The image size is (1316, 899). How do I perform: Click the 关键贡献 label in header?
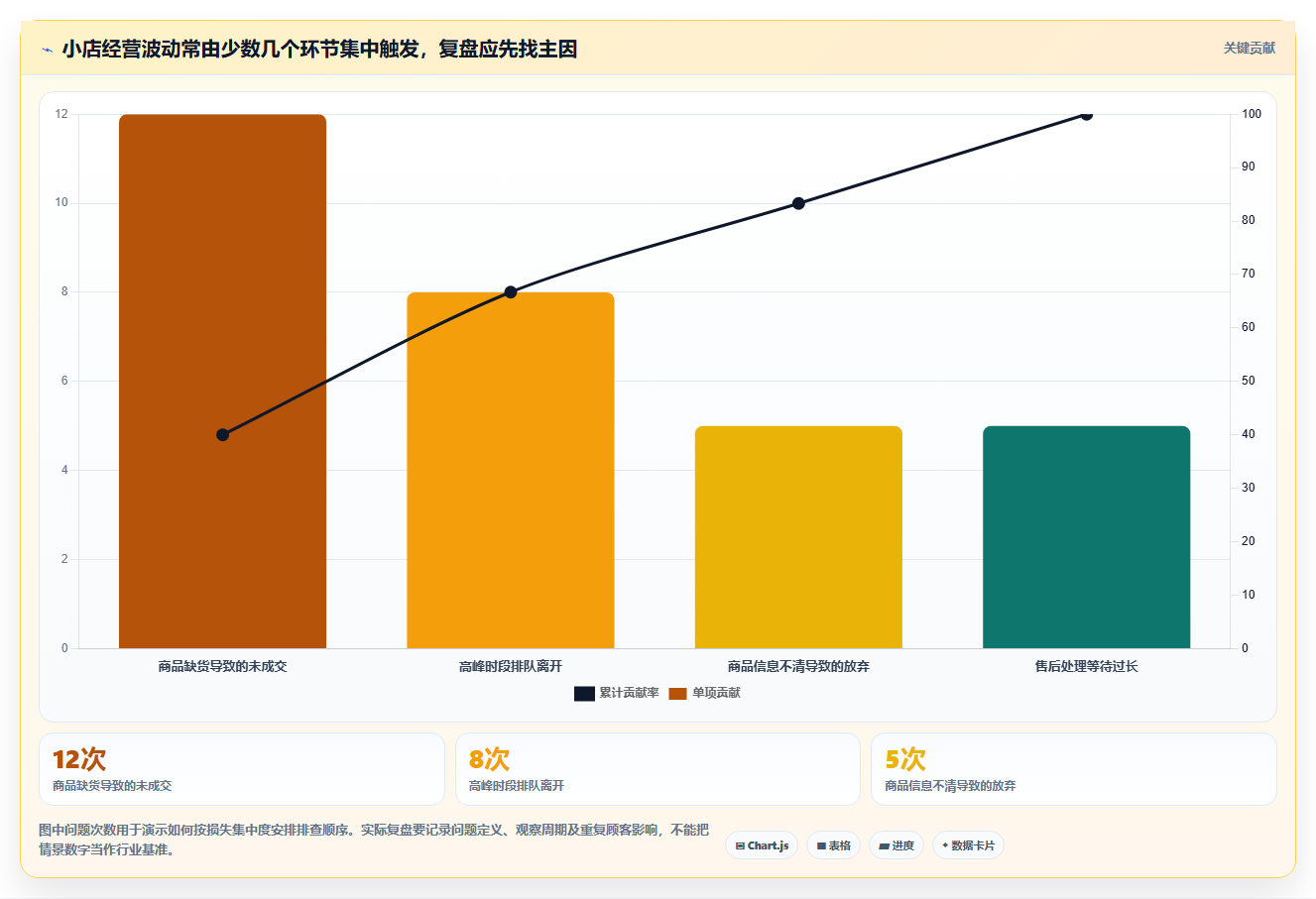1249,48
